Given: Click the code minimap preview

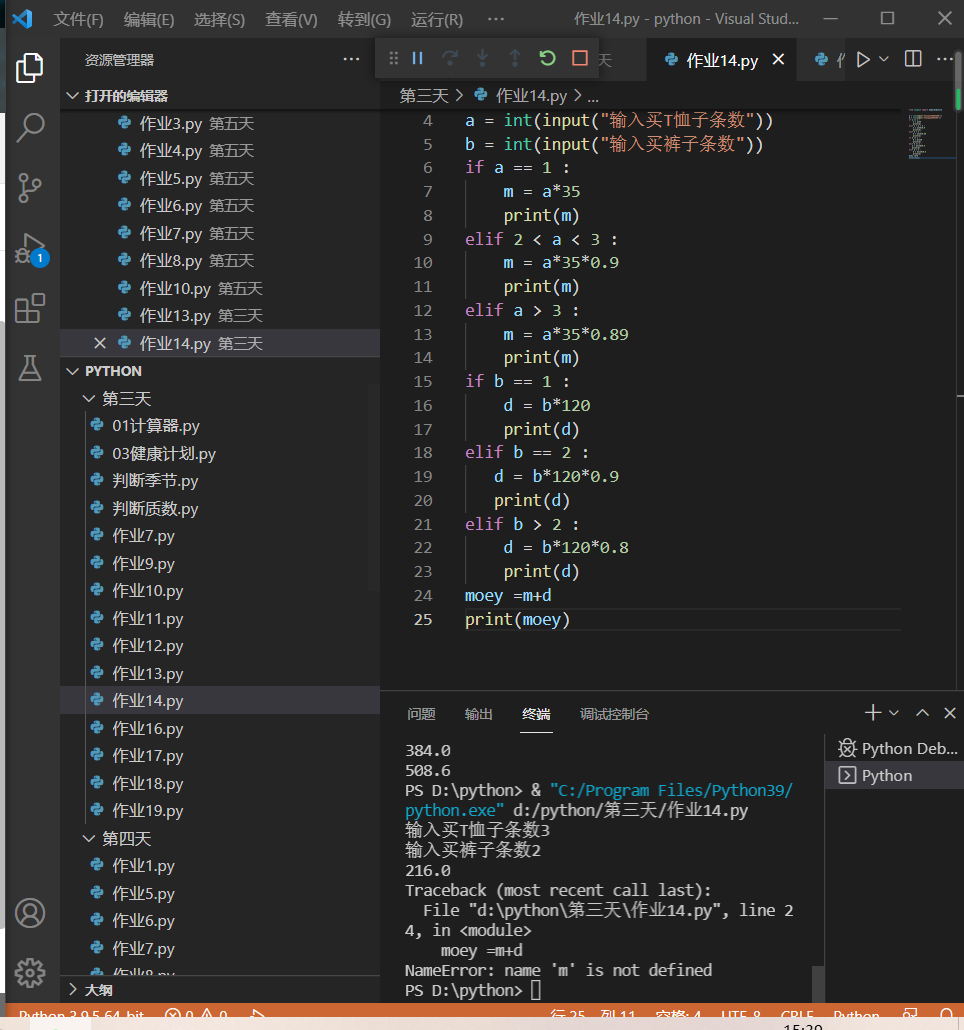Looking at the screenshot, I should (931, 134).
